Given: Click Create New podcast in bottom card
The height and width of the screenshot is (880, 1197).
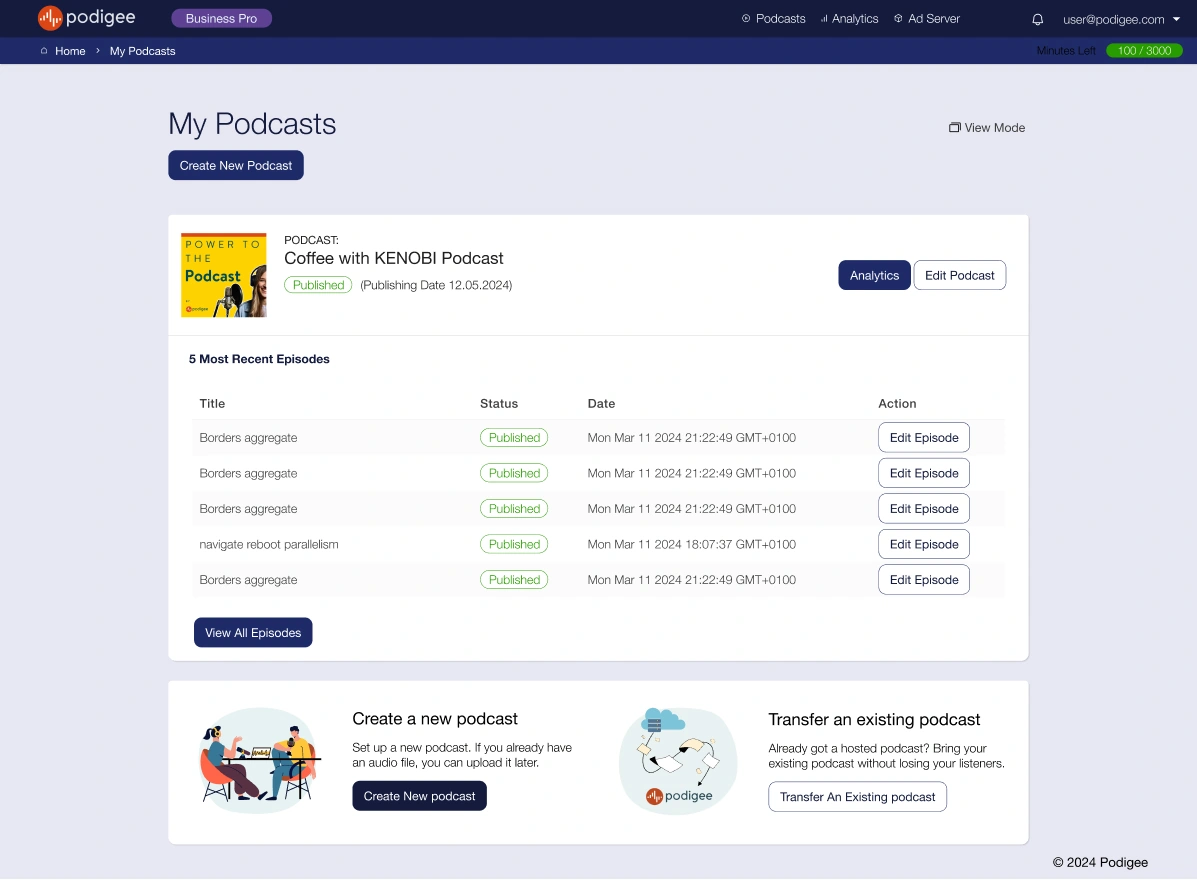Looking at the screenshot, I should 419,796.
